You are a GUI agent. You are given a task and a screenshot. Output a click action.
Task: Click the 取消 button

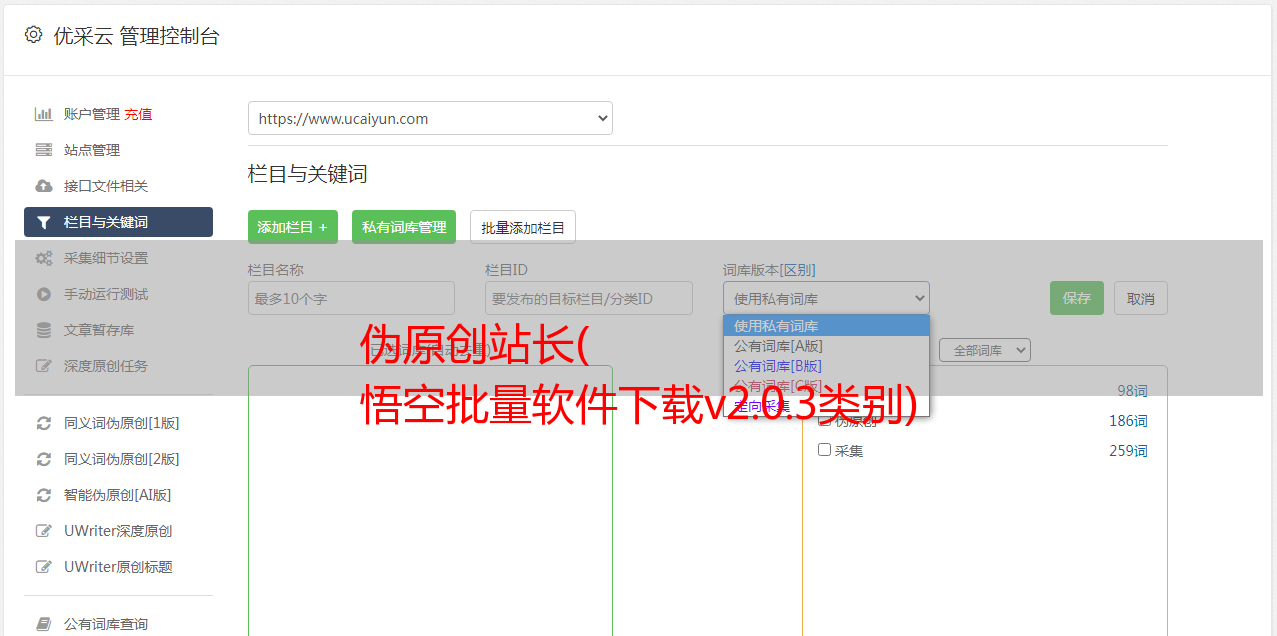click(x=1141, y=298)
